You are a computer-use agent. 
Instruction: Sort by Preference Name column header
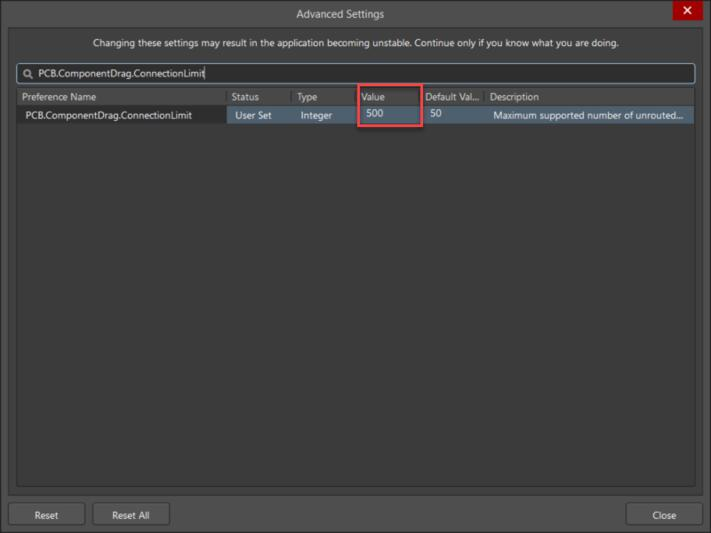coord(122,97)
